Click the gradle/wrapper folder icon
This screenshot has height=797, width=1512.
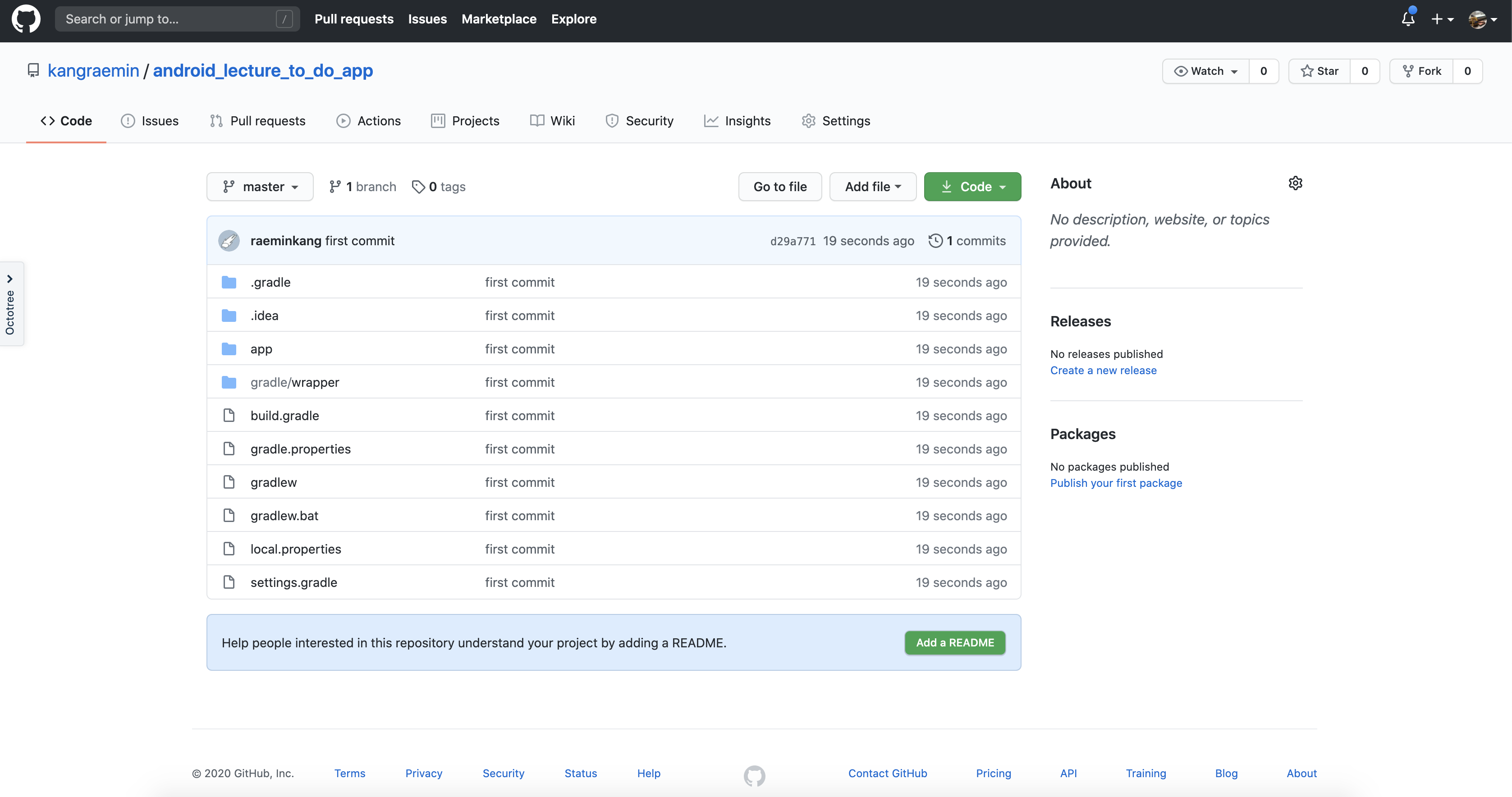point(229,383)
